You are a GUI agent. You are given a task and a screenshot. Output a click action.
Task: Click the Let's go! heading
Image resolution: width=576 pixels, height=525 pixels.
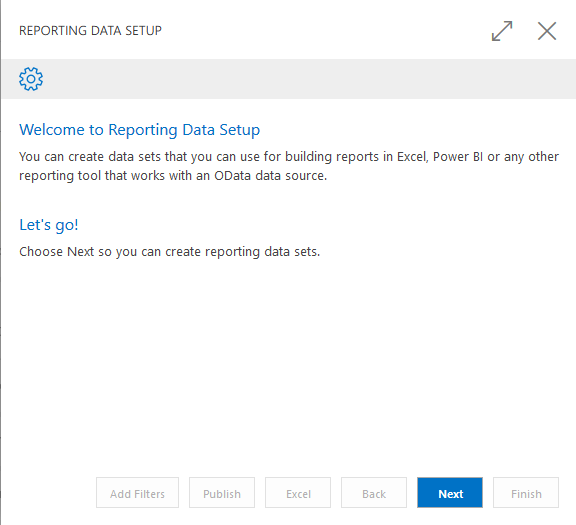pyautogui.click(x=49, y=225)
